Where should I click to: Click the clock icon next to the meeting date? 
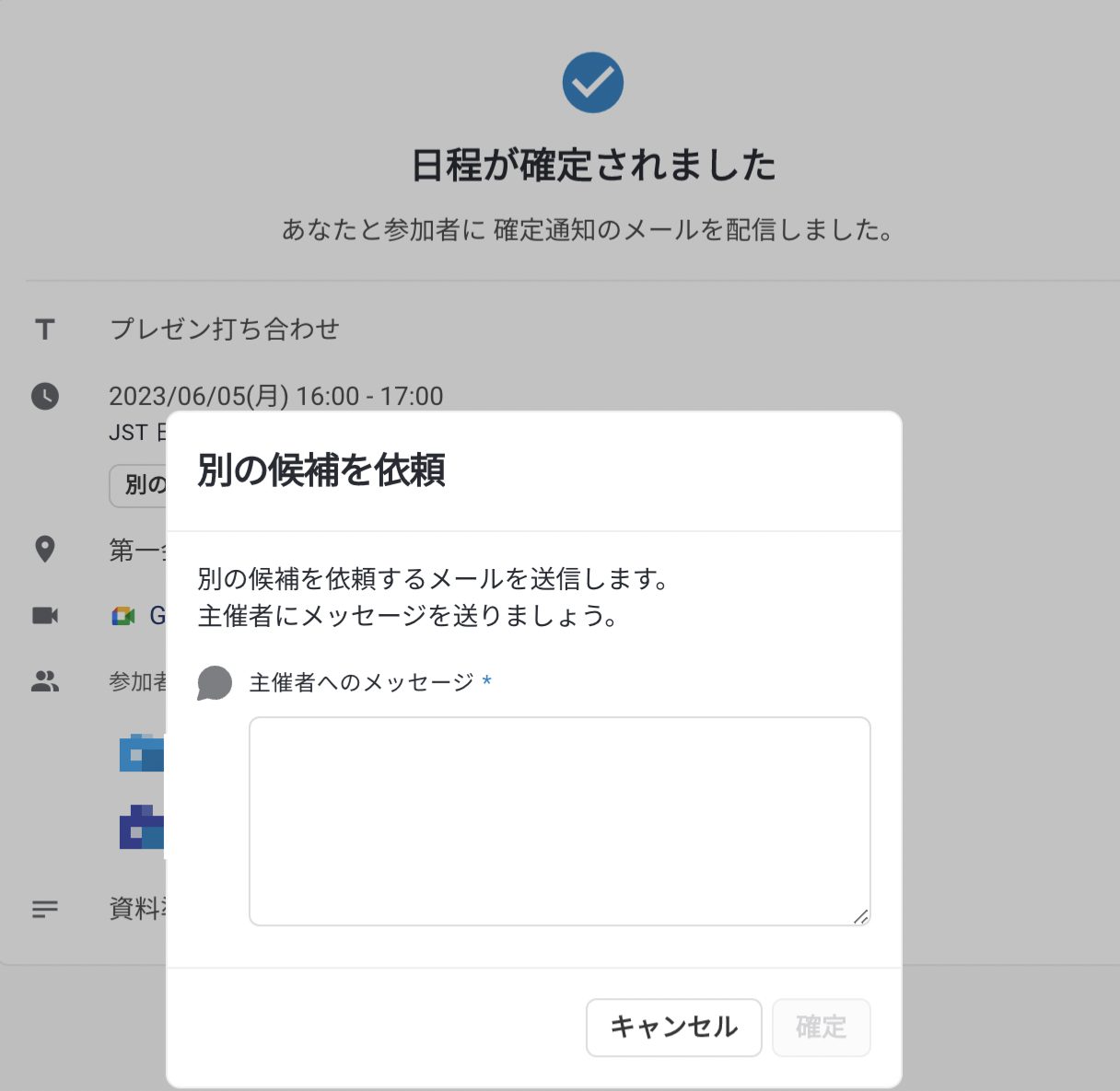click(44, 396)
